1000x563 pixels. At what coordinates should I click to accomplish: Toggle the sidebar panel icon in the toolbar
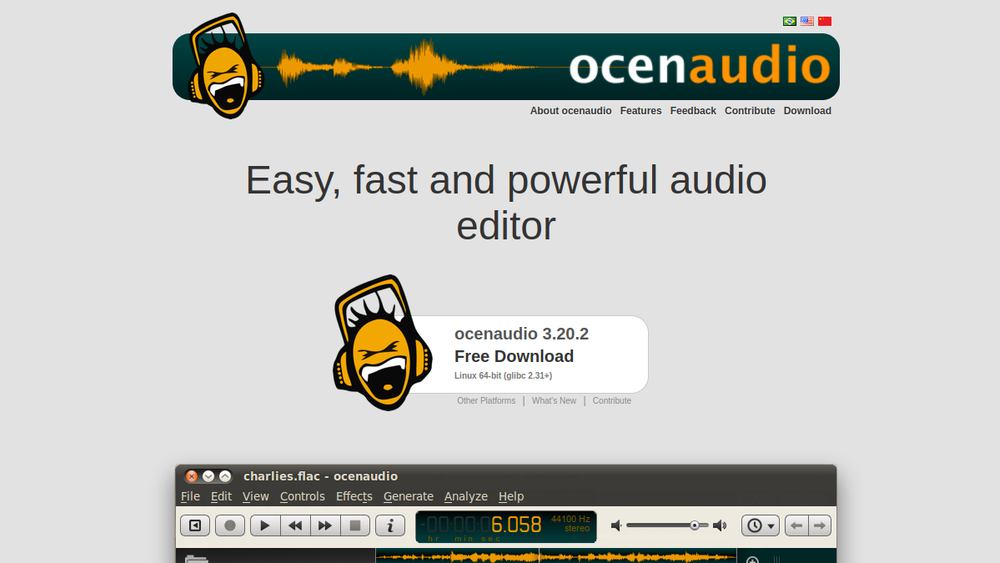point(195,525)
